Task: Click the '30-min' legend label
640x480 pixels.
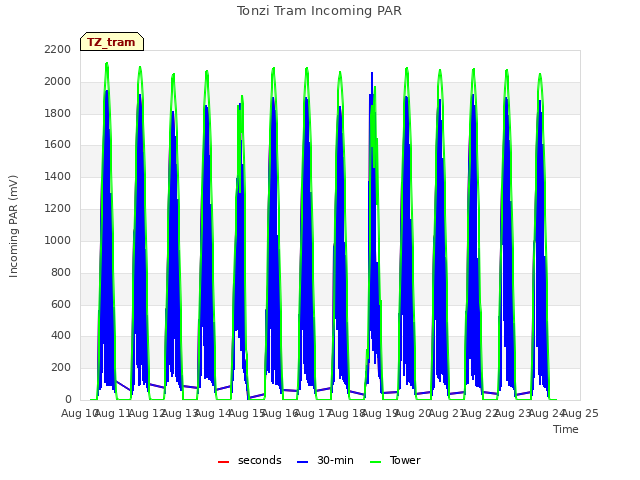Action: [335, 460]
